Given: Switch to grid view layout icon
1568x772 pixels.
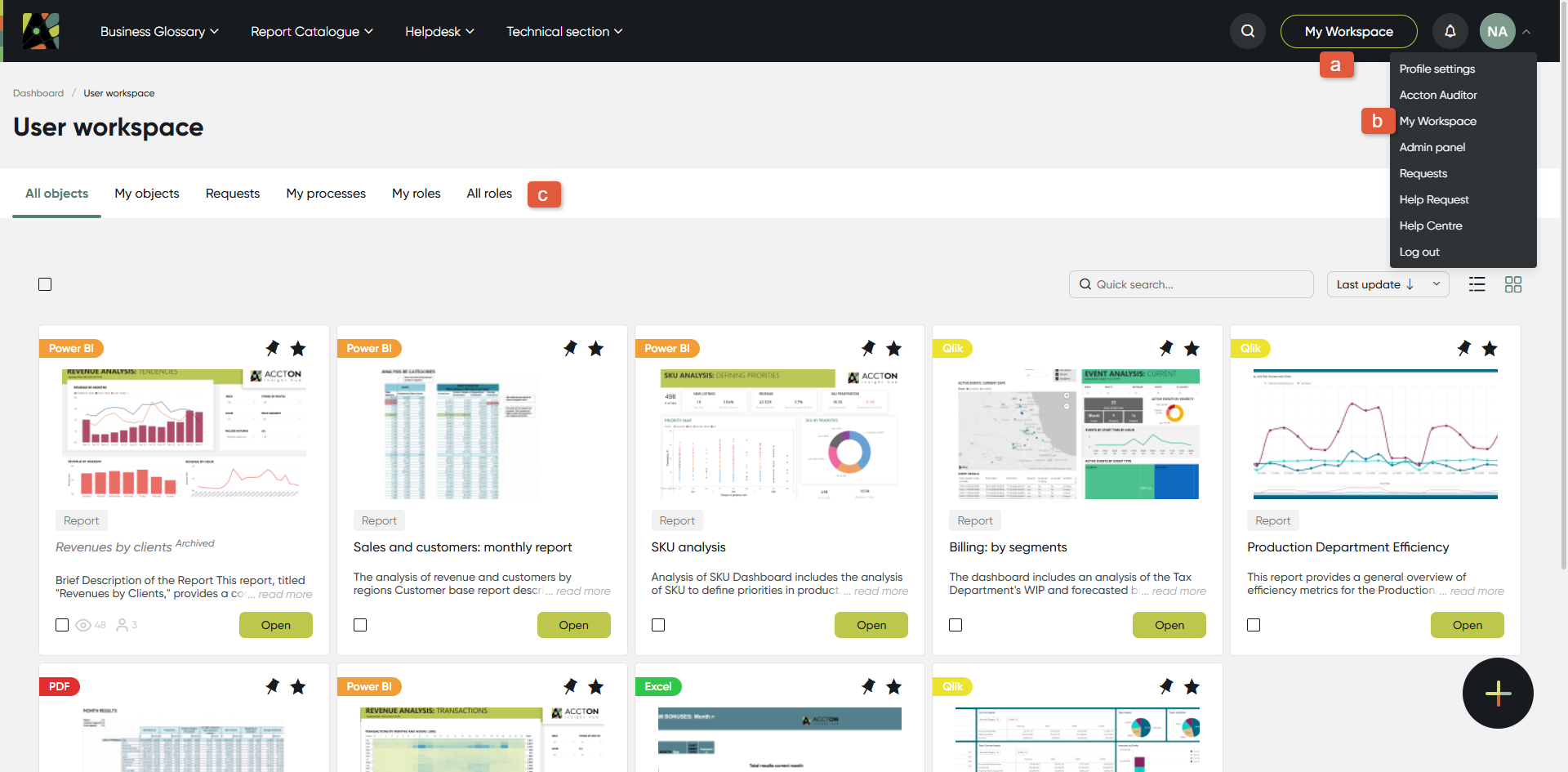Looking at the screenshot, I should tap(1513, 284).
